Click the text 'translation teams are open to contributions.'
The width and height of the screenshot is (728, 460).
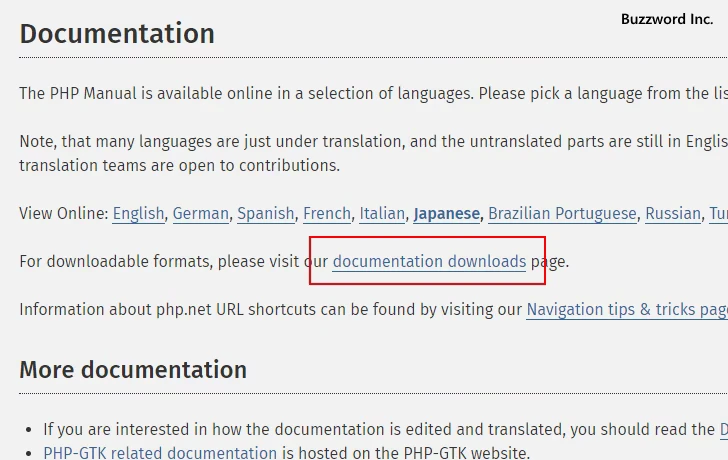pyautogui.click(x=180, y=166)
